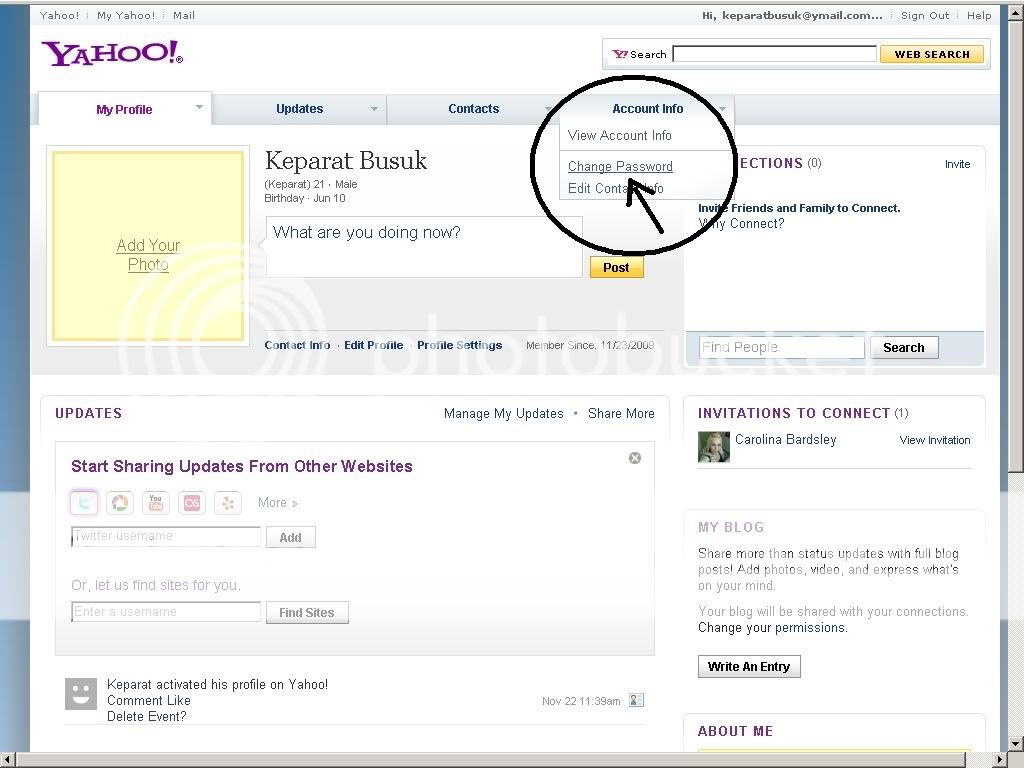1024x768 pixels.
Task: Click the Write An Entry button
Action: point(749,666)
